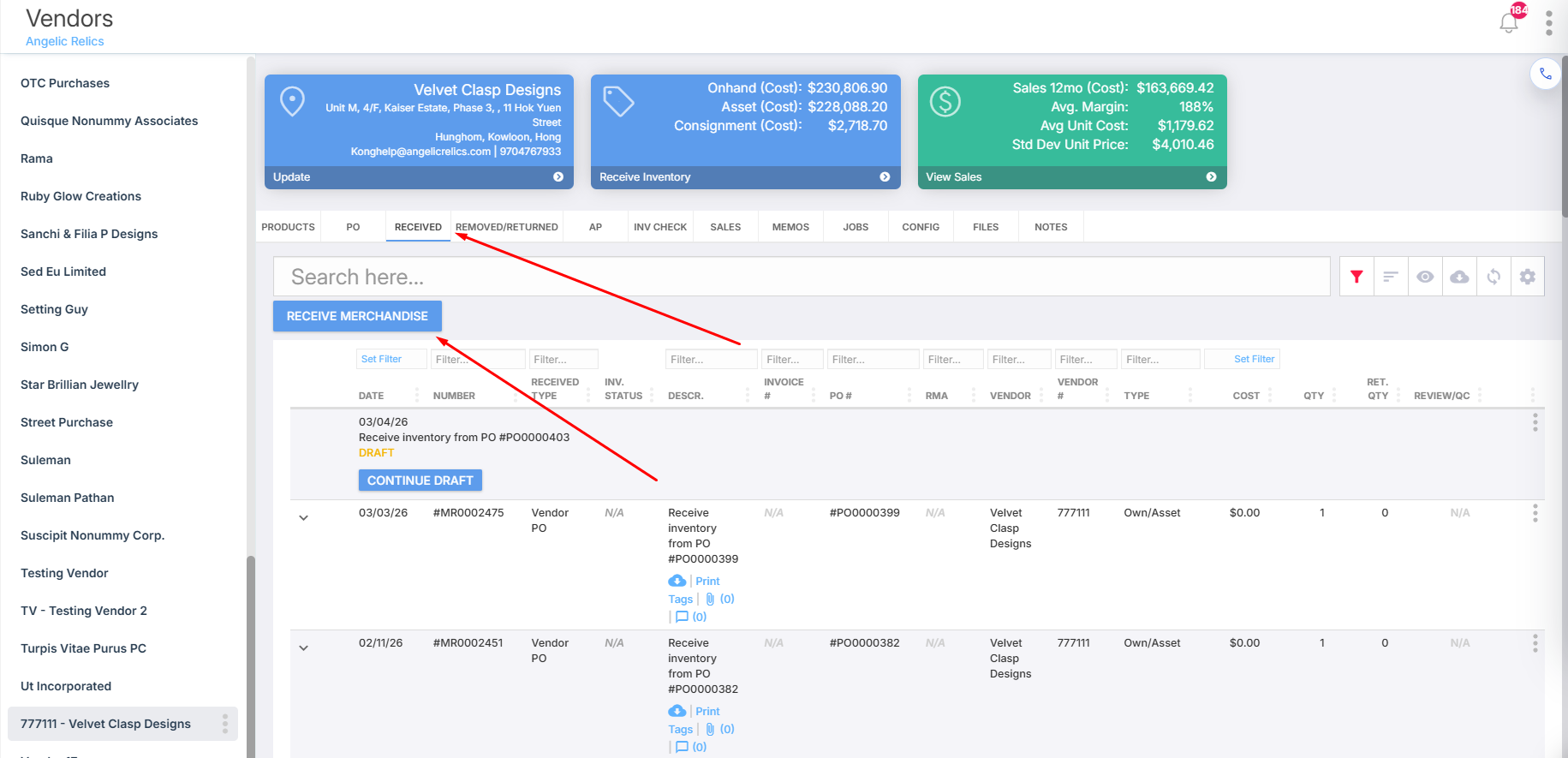Expand the 03/03/26 #MR0002475 row

click(x=303, y=518)
